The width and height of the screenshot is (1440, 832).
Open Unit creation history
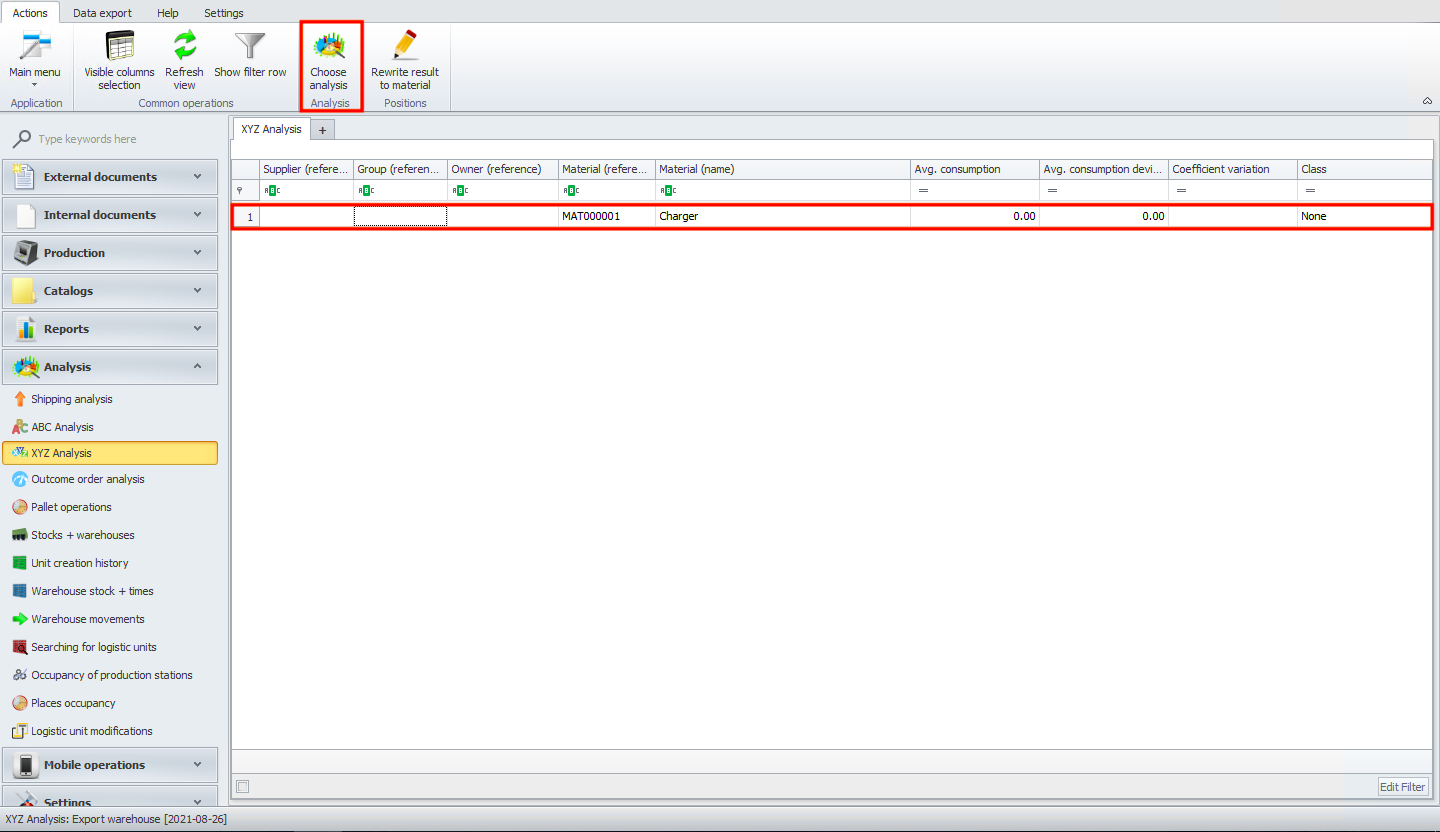[x=80, y=563]
